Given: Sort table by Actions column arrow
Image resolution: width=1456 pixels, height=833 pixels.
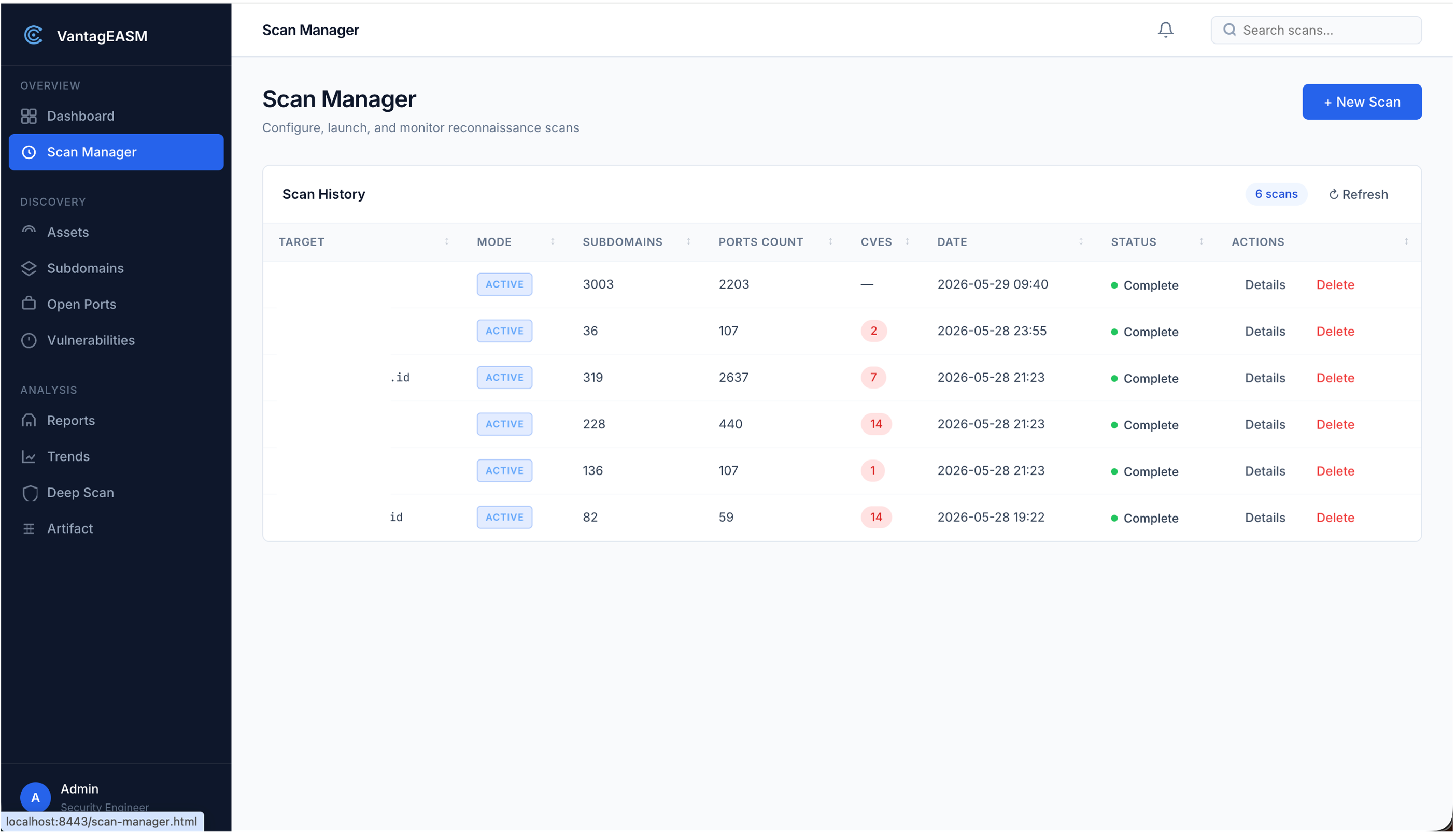Looking at the screenshot, I should click(x=1407, y=241).
